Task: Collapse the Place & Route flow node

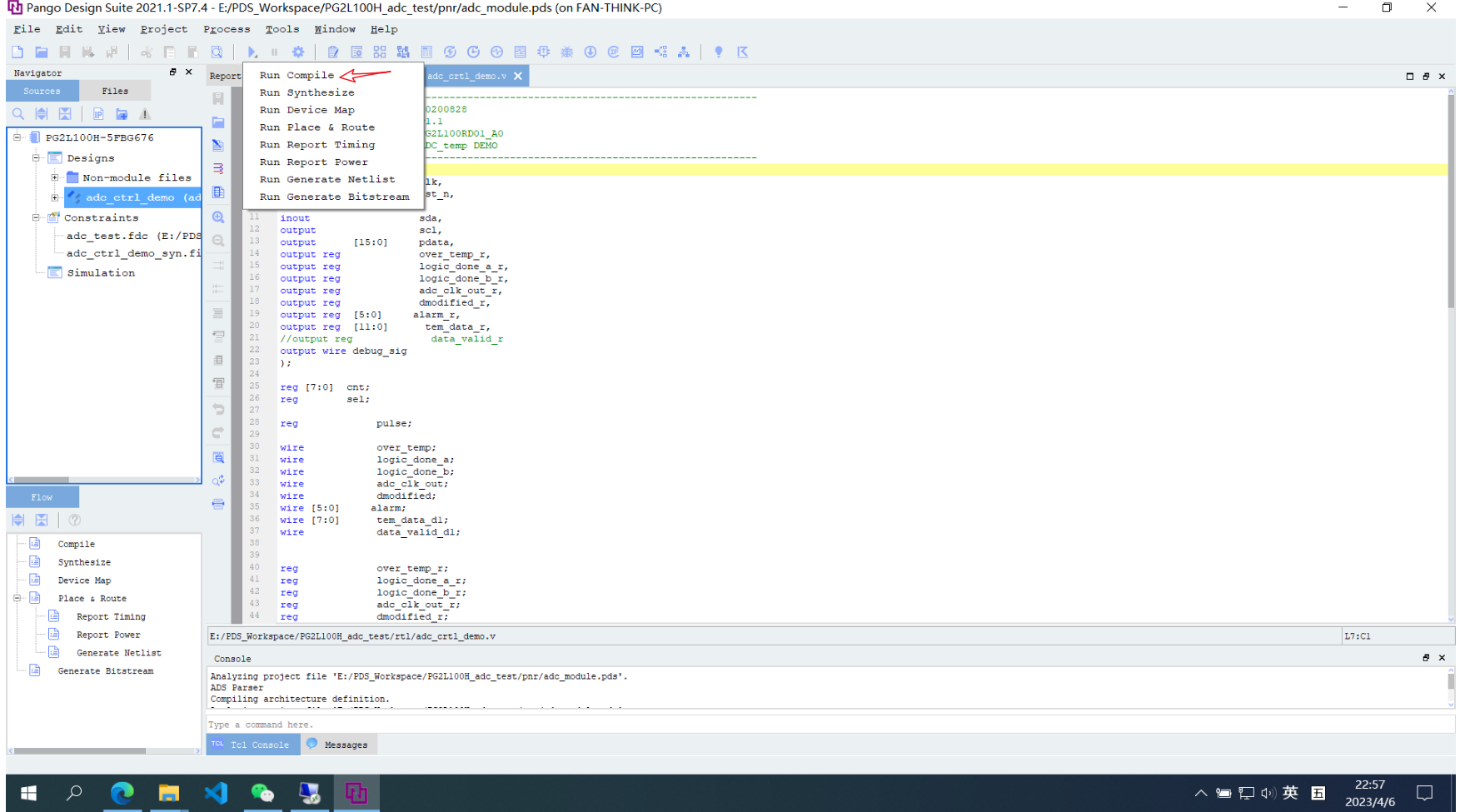Action: tap(17, 598)
